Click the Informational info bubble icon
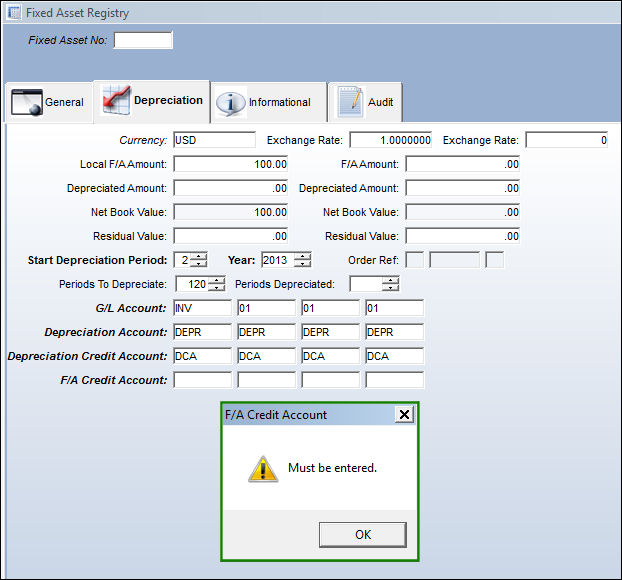622x580 pixels. 230,103
